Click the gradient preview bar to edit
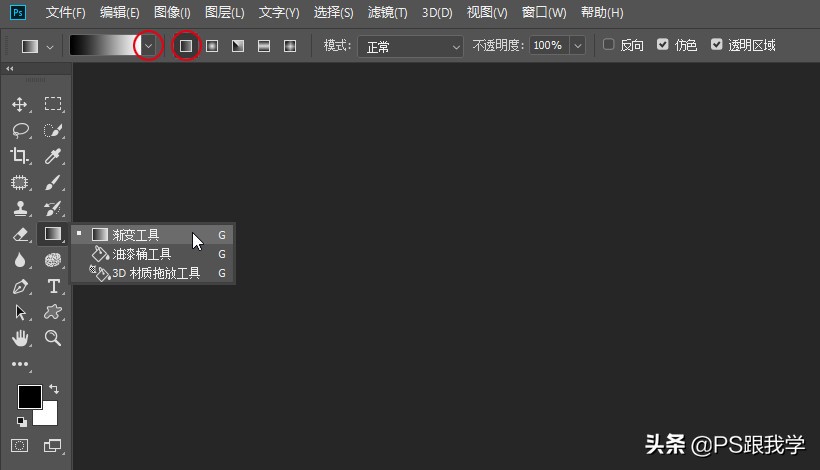 point(105,45)
